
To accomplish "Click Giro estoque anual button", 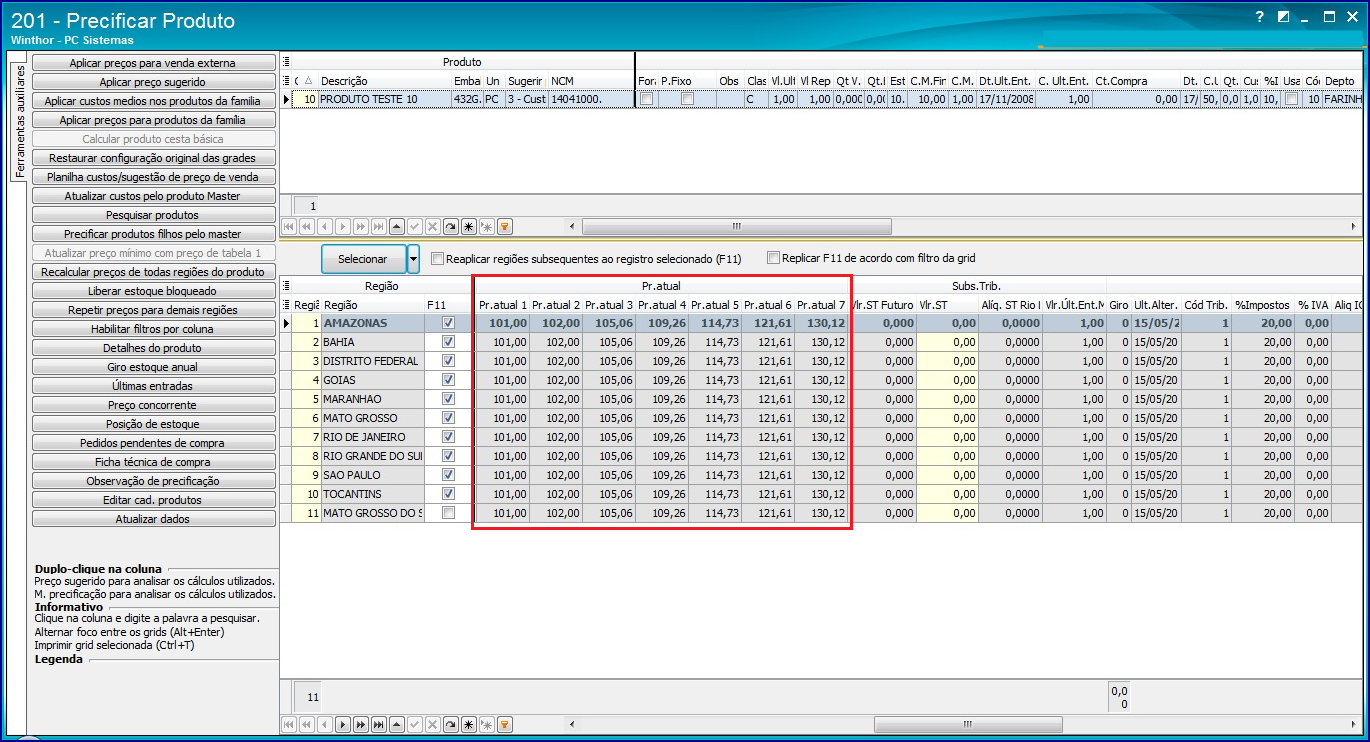I will click(x=153, y=367).
